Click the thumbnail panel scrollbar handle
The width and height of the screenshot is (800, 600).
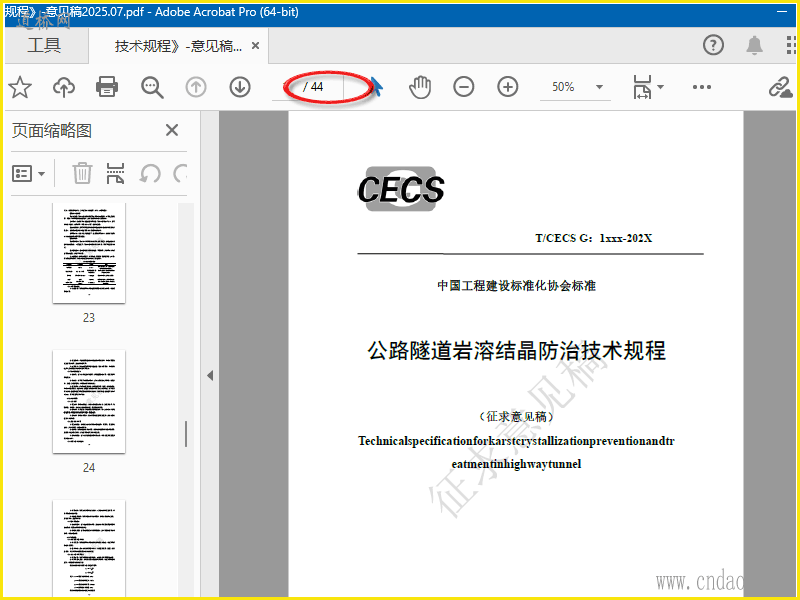pyautogui.click(x=186, y=434)
